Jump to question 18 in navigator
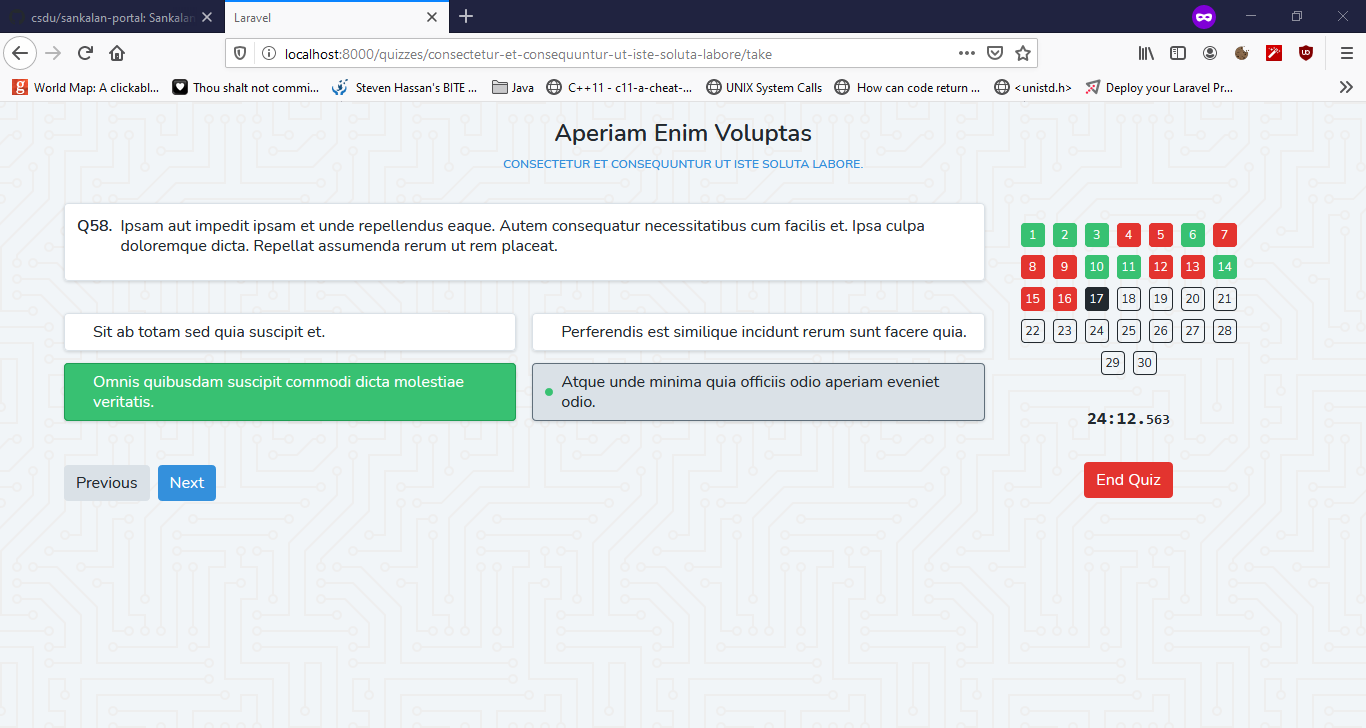This screenshot has height=728, width=1366. pyautogui.click(x=1129, y=299)
